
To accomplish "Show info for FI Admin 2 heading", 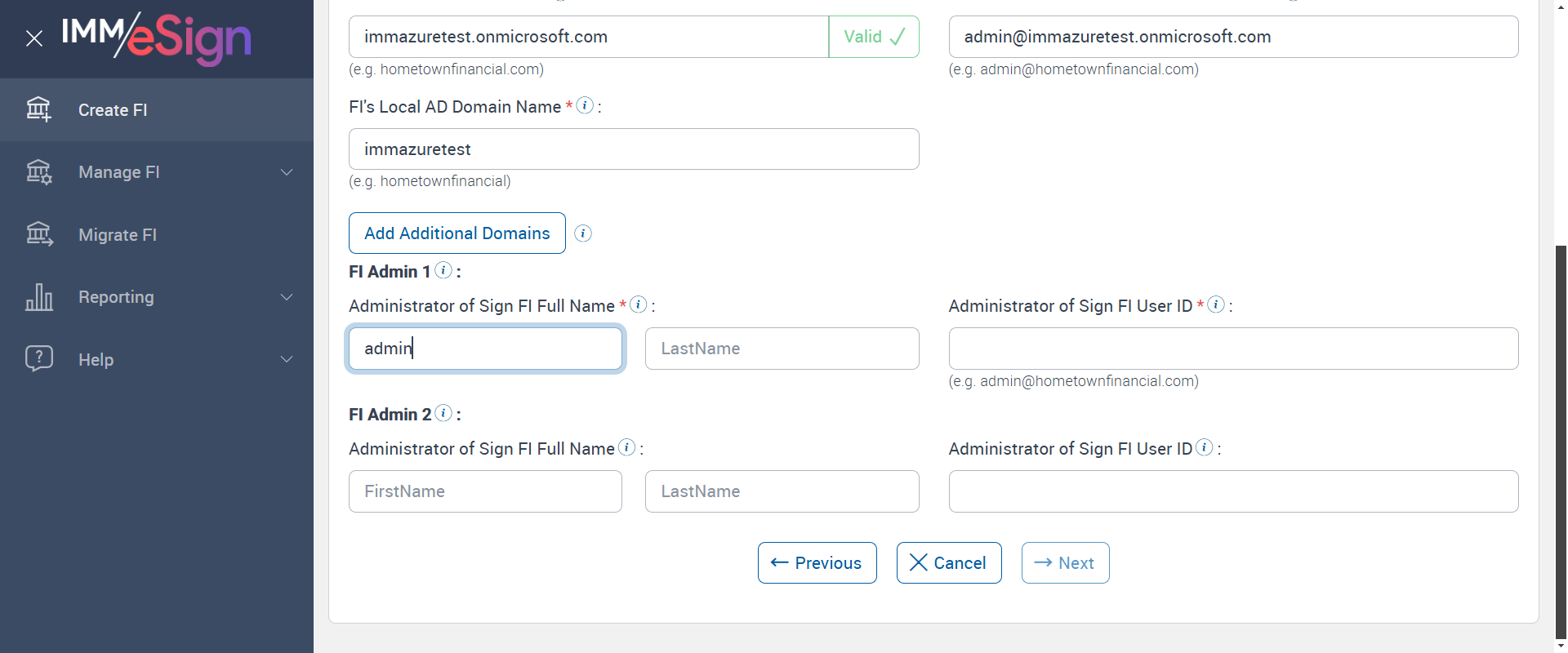I will click(443, 413).
